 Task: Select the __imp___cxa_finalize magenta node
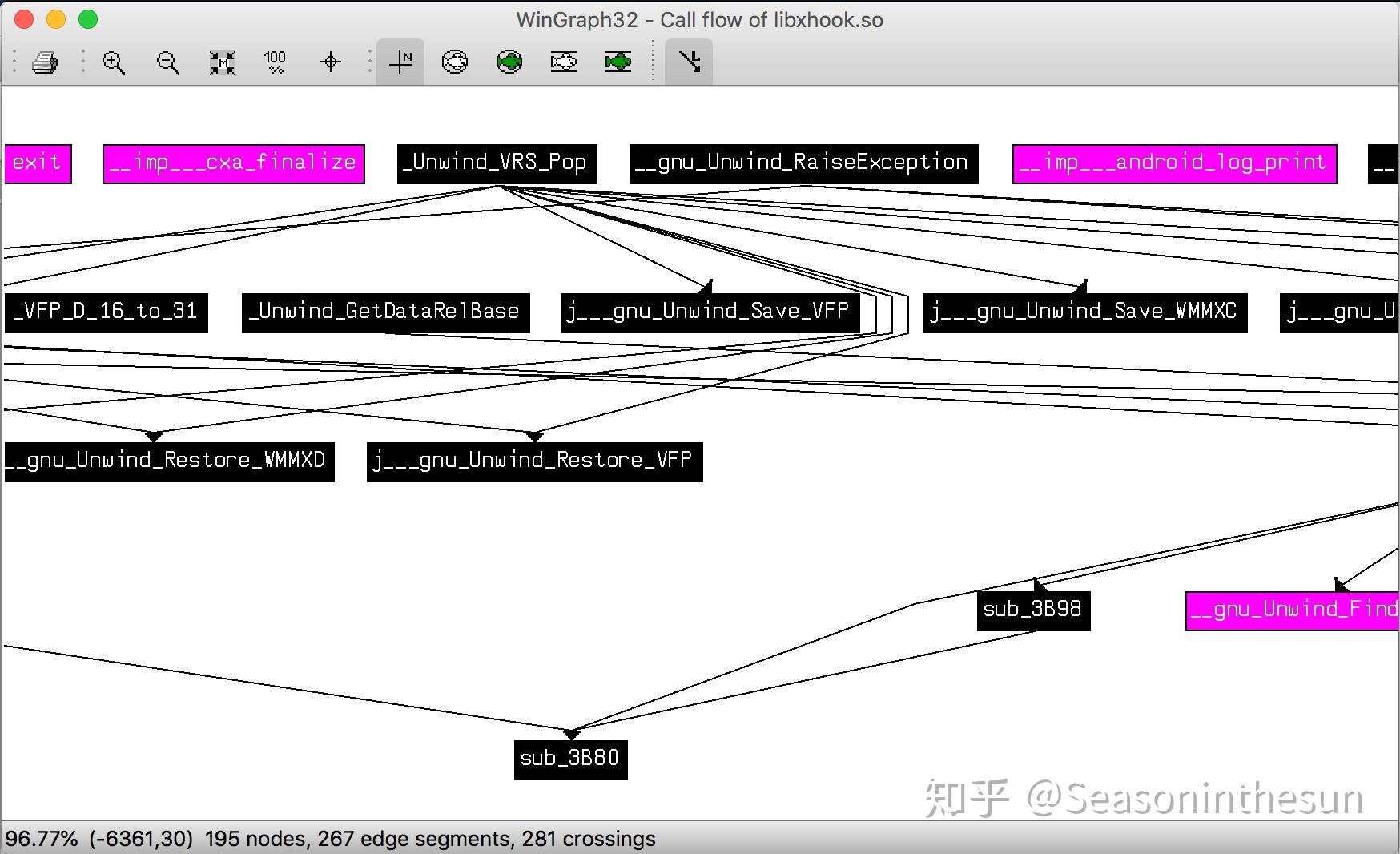tap(234, 163)
